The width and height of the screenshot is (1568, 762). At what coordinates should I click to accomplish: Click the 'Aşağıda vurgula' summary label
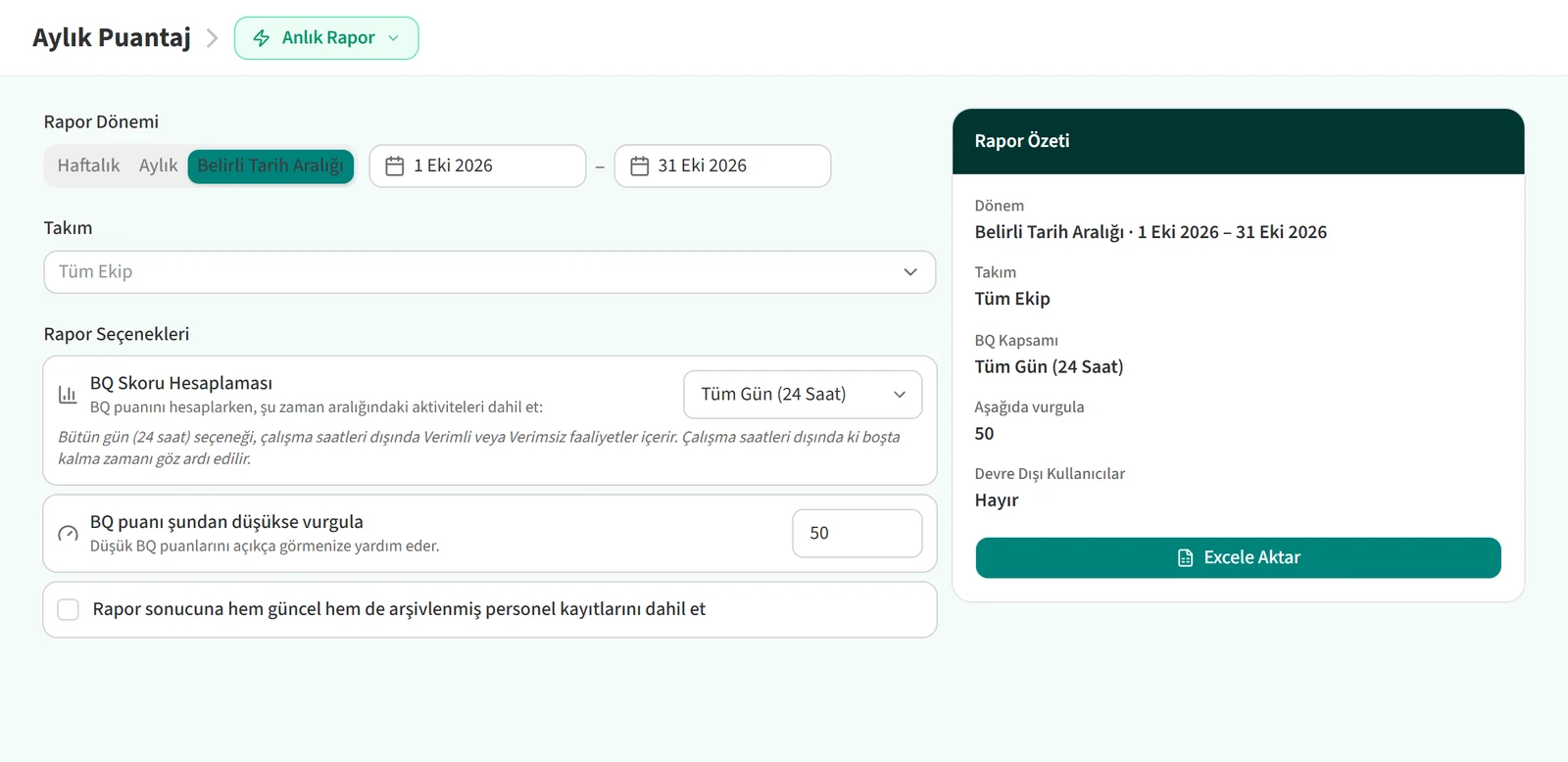pyautogui.click(x=1029, y=407)
